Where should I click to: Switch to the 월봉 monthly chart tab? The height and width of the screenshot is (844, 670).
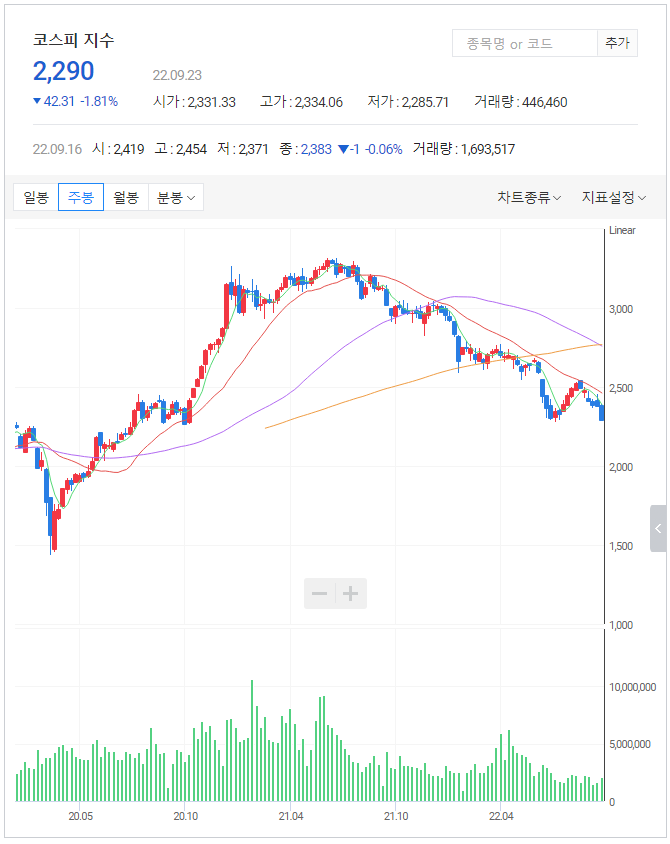pyautogui.click(x=126, y=198)
